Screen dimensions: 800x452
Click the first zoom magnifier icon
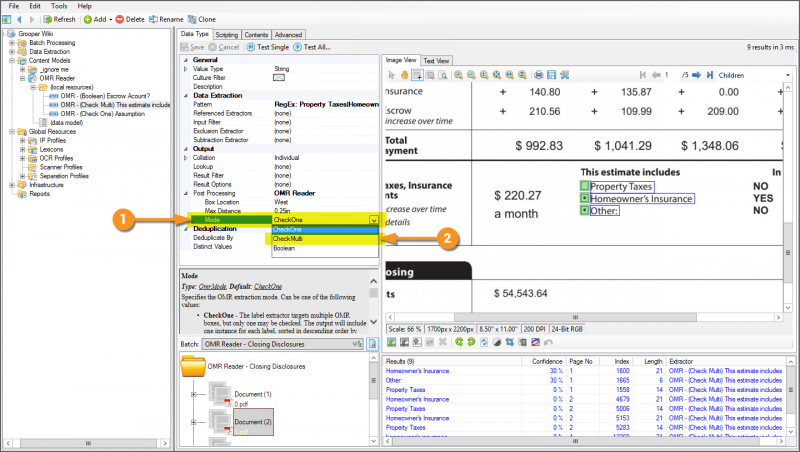(x=457, y=75)
